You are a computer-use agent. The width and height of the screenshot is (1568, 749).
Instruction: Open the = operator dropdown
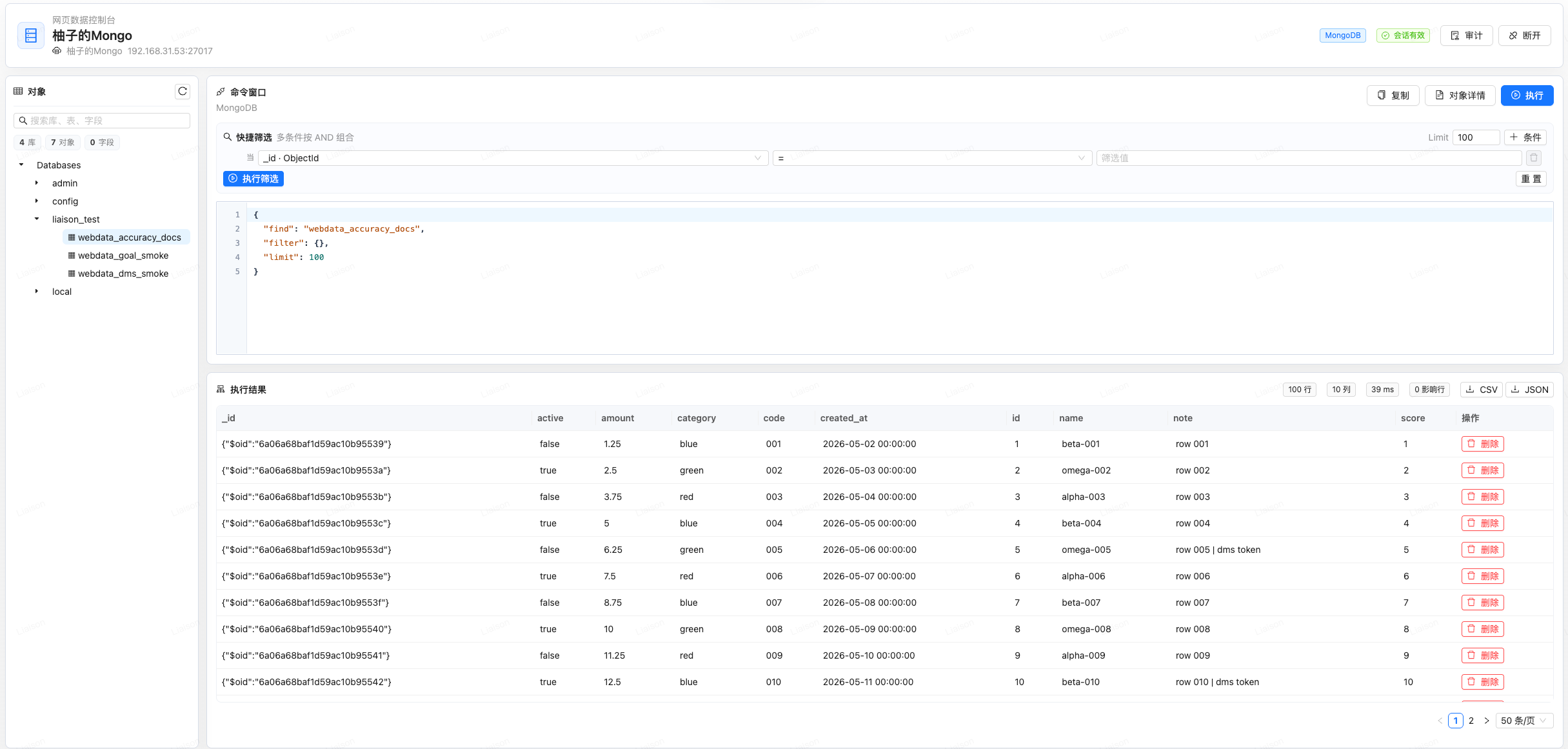tap(932, 158)
